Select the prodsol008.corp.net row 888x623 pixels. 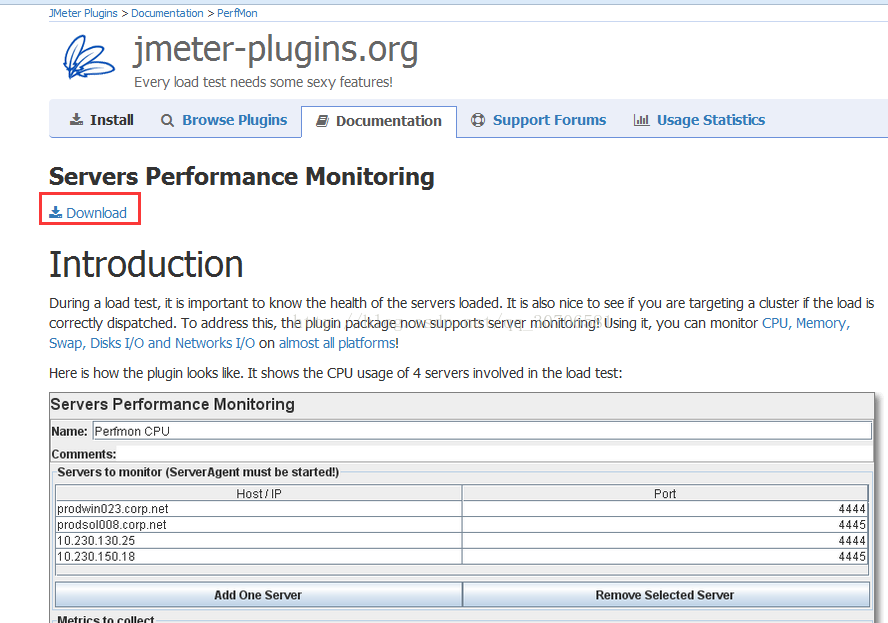pos(462,524)
